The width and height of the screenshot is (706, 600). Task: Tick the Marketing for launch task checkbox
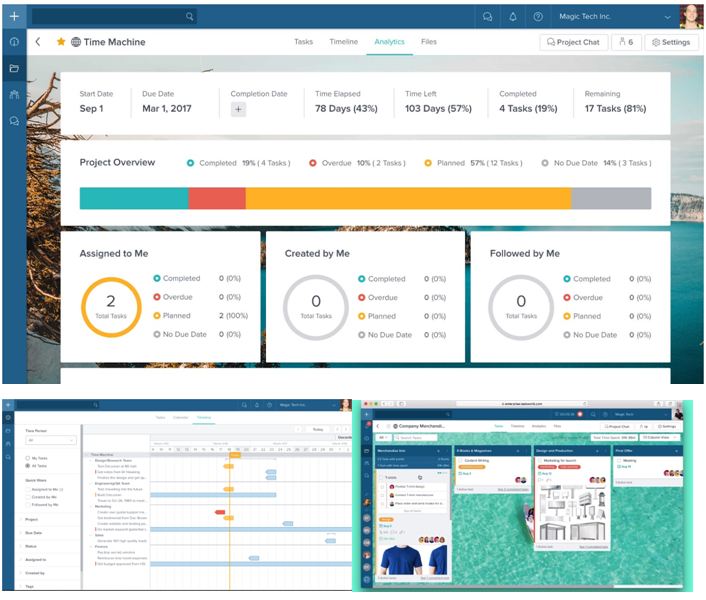click(x=540, y=461)
